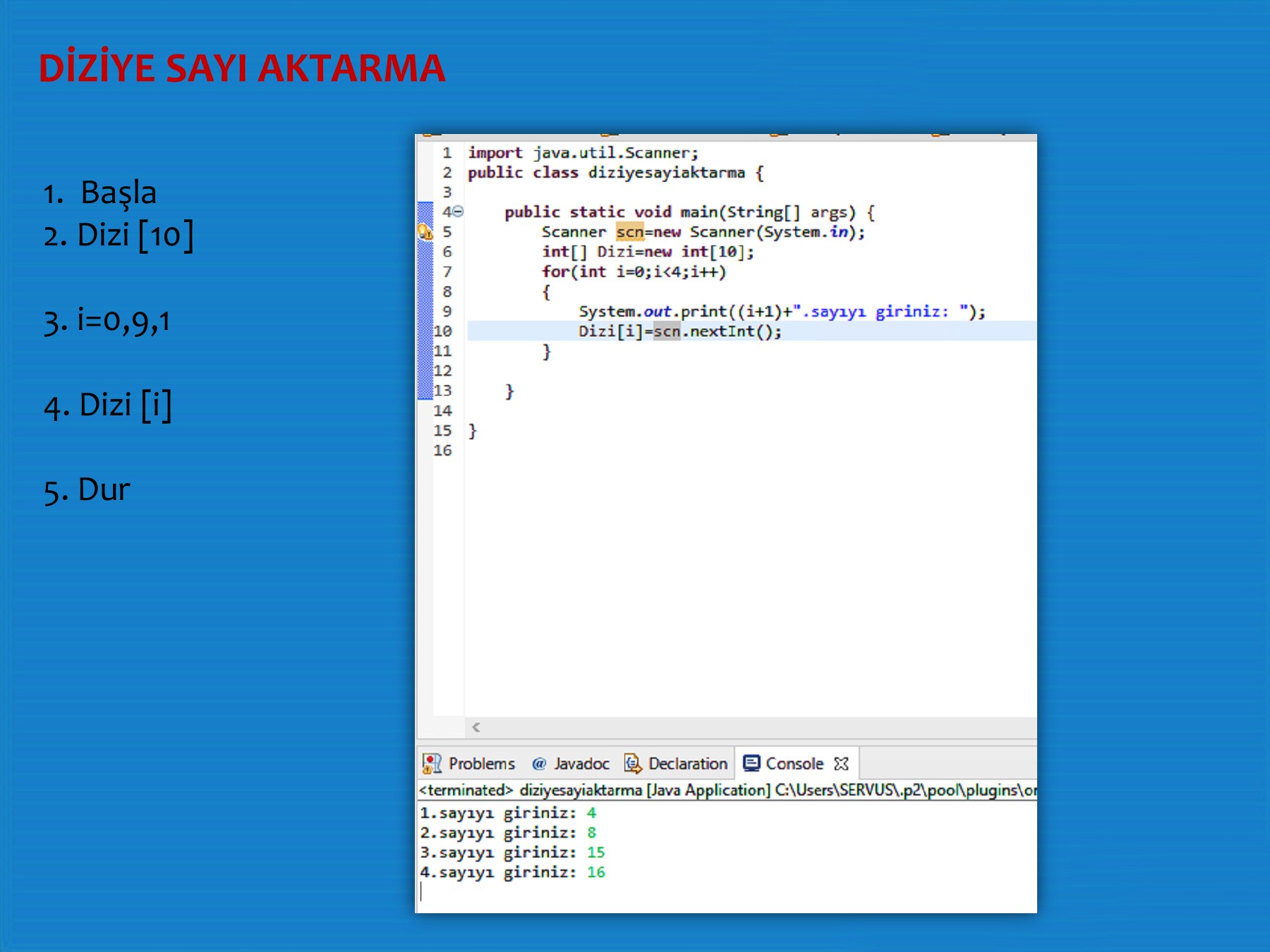1270x952 pixels.
Task: Click the class name diziyesayiaktarma in the code
Action: tap(666, 173)
